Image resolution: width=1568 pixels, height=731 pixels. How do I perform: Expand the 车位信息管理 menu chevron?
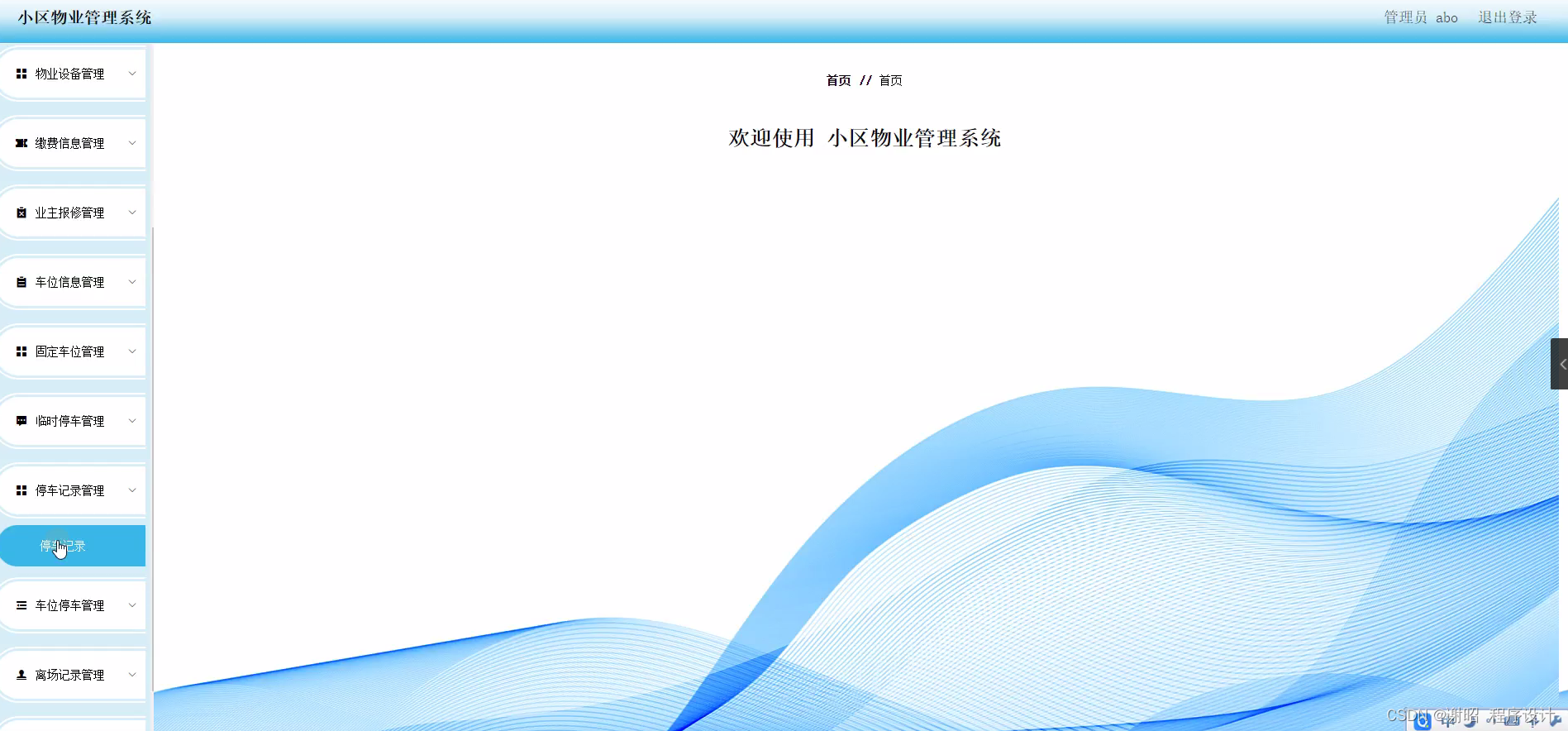tap(131, 282)
